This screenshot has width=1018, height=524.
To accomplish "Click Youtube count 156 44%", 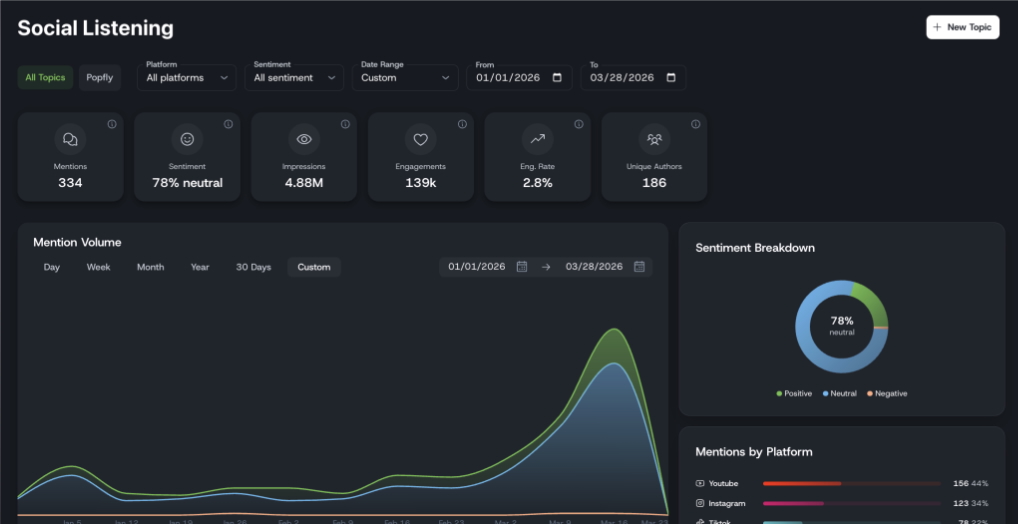I will click(x=971, y=483).
